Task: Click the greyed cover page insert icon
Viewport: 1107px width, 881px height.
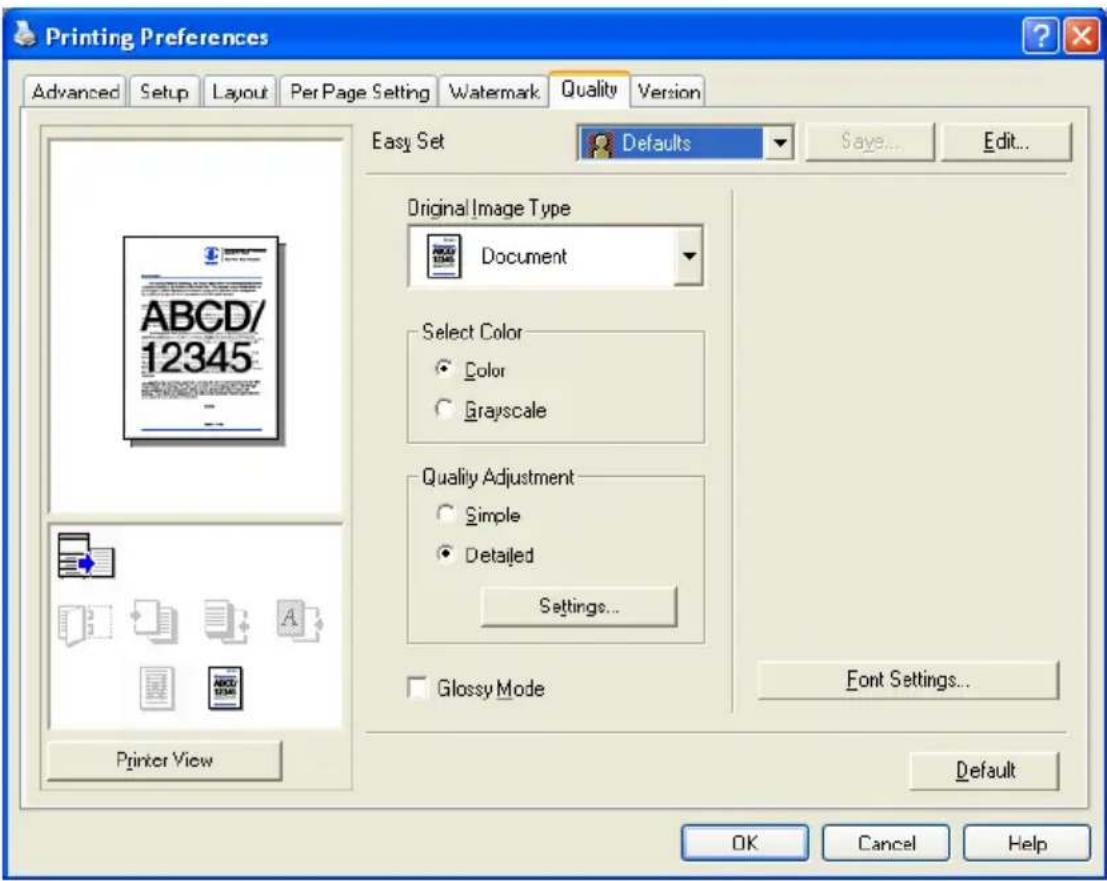Action: pyautogui.click(x=155, y=622)
